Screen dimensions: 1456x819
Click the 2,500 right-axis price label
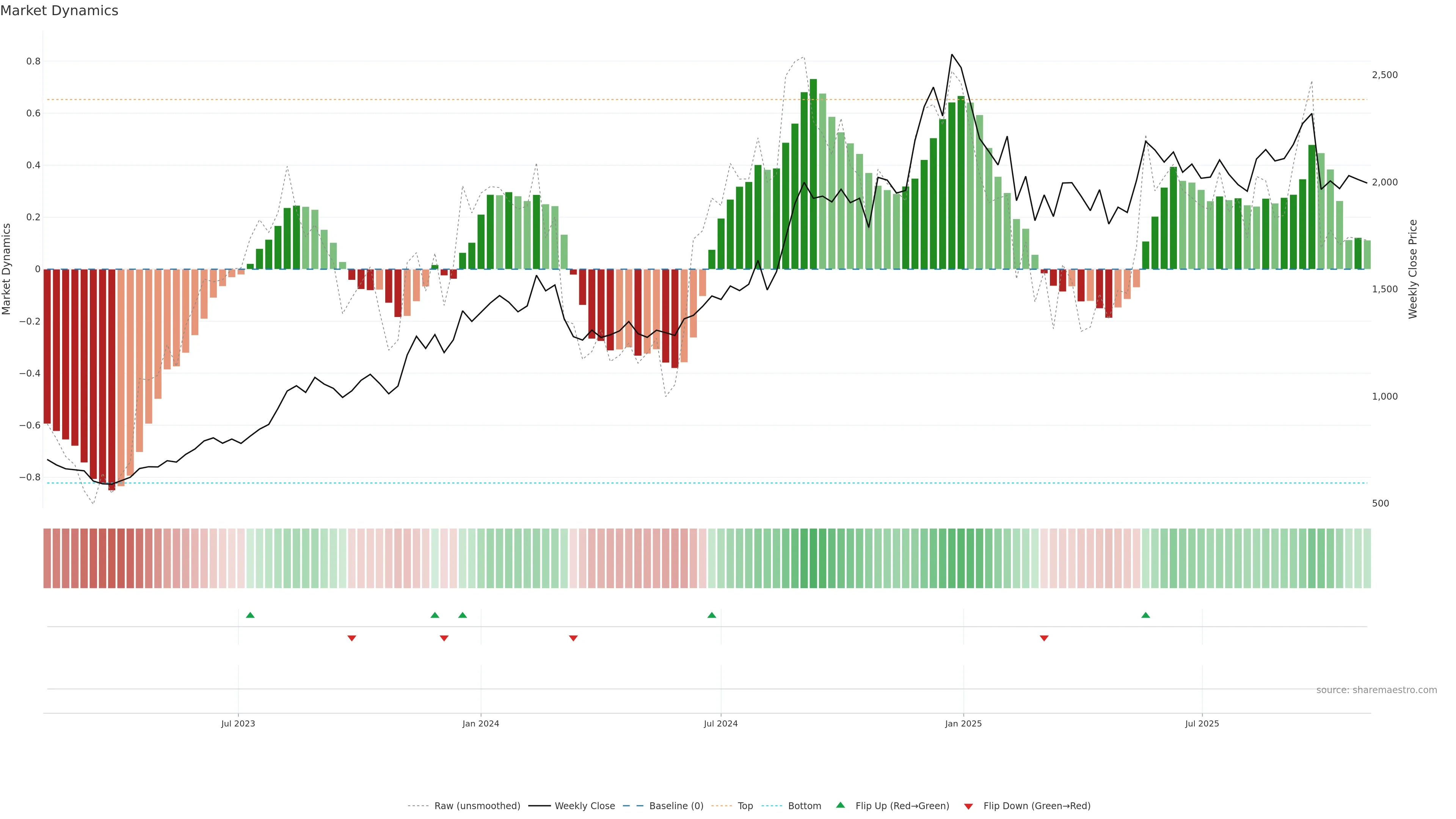tap(1384, 75)
